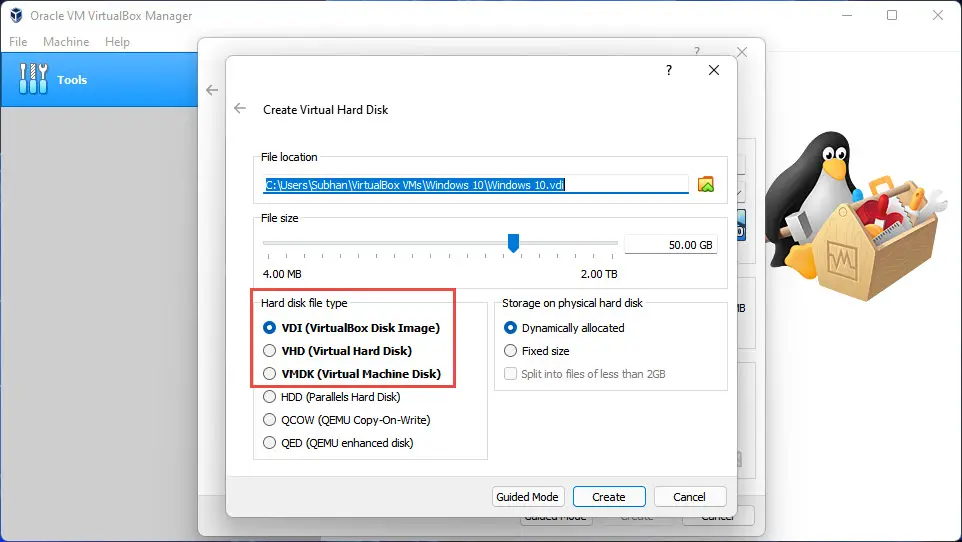Click the 4.00 MB minimum size label
962x542 pixels.
[282, 274]
